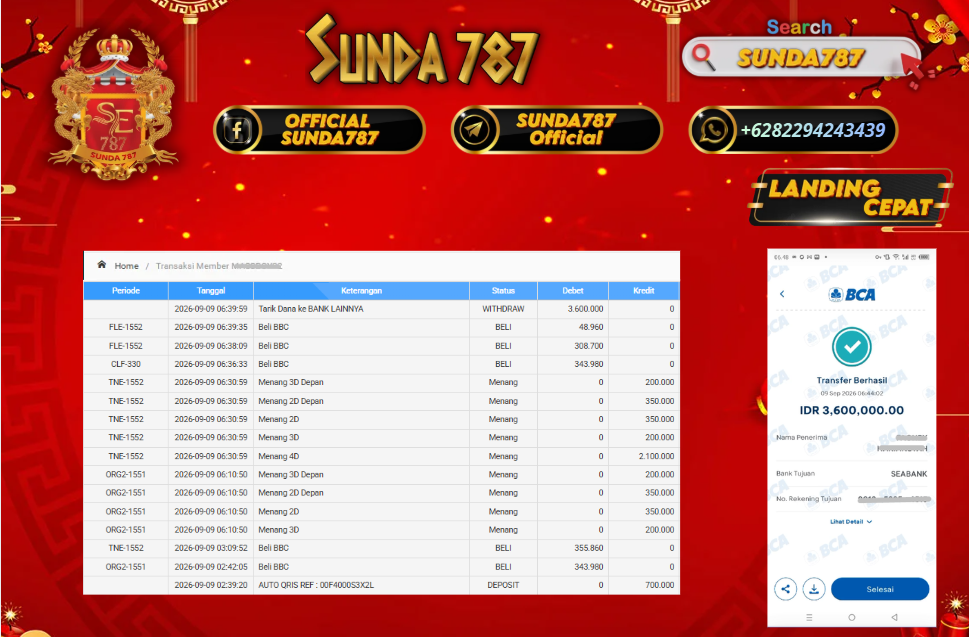Click the Home icon in breadcrumb

tap(101, 265)
